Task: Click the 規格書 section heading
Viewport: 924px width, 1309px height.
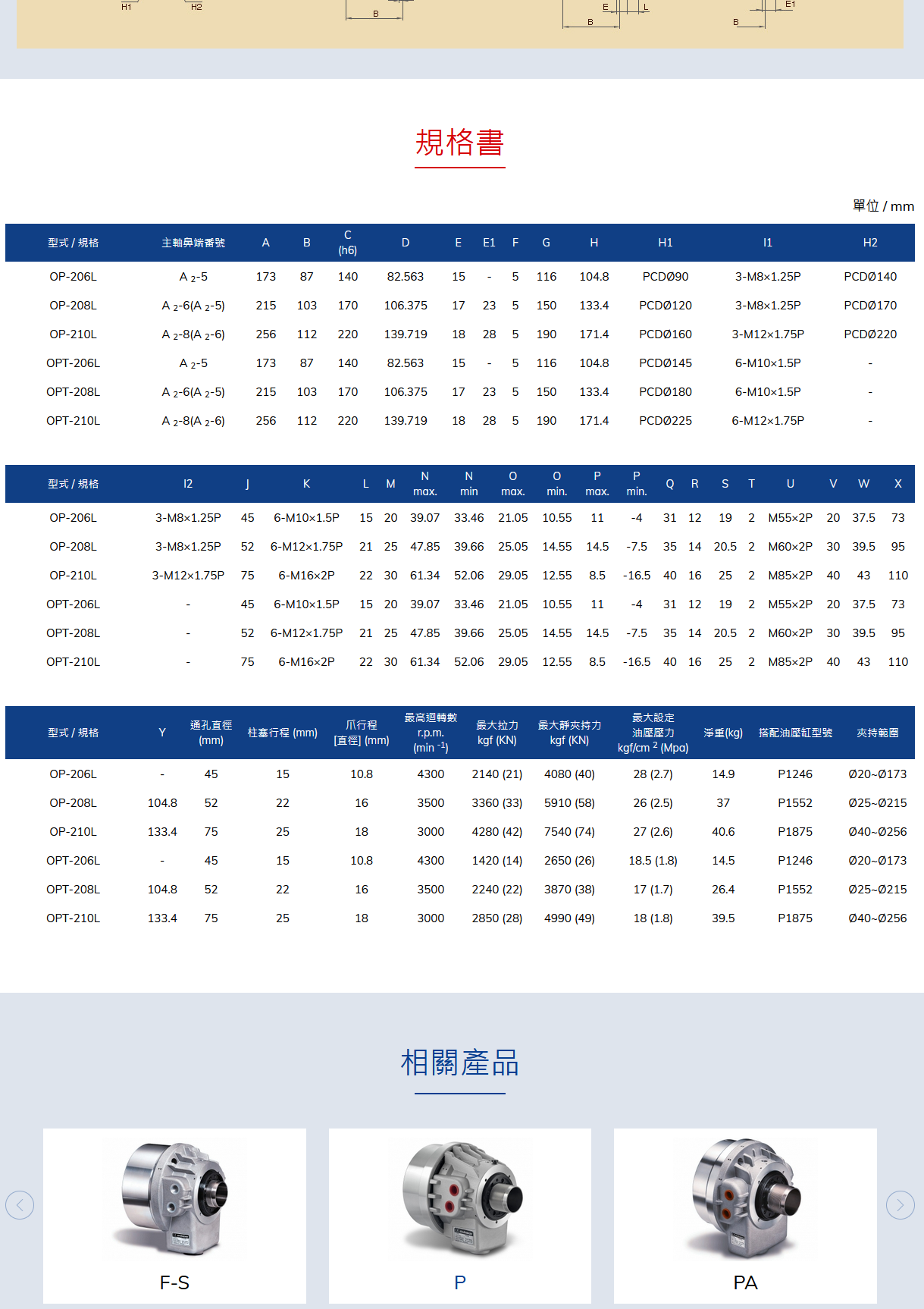Action: tap(459, 143)
